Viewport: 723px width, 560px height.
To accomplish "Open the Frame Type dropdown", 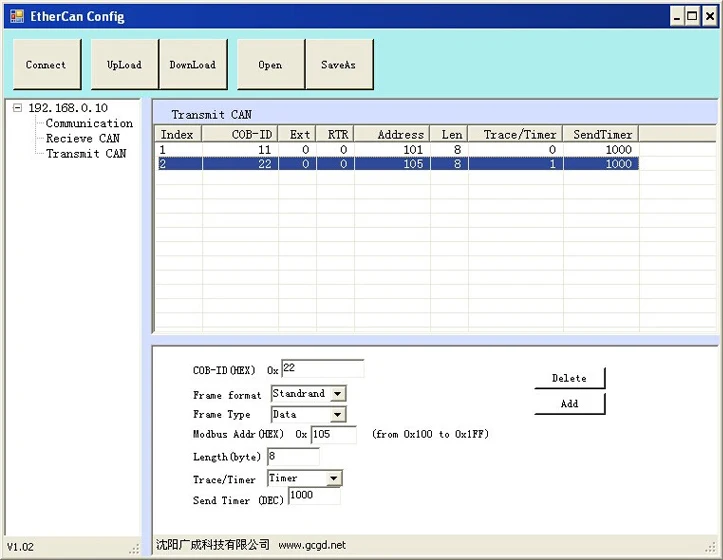I will point(338,415).
